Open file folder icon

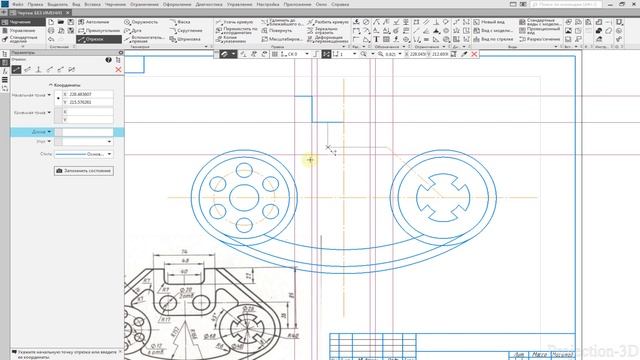click(61, 22)
